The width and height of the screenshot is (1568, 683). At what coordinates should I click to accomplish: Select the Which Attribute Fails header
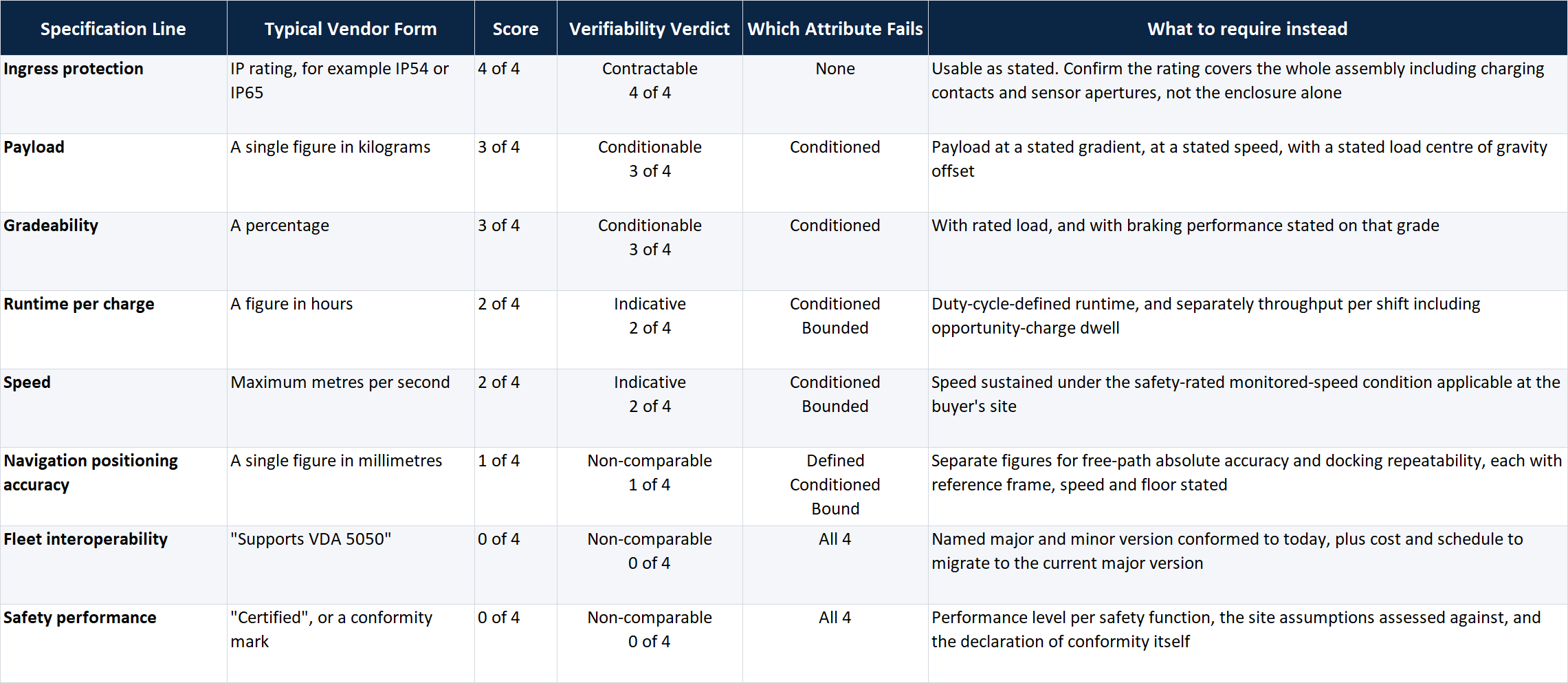pyautogui.click(x=835, y=28)
